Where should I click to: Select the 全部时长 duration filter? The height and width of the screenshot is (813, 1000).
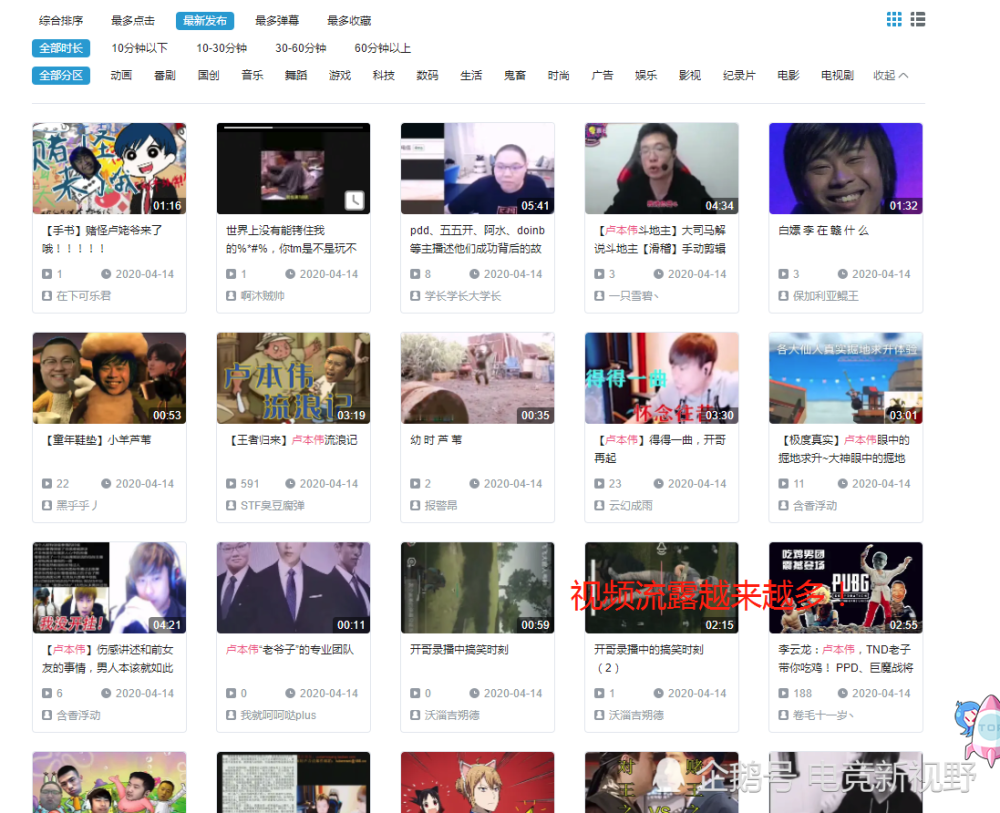tap(61, 48)
